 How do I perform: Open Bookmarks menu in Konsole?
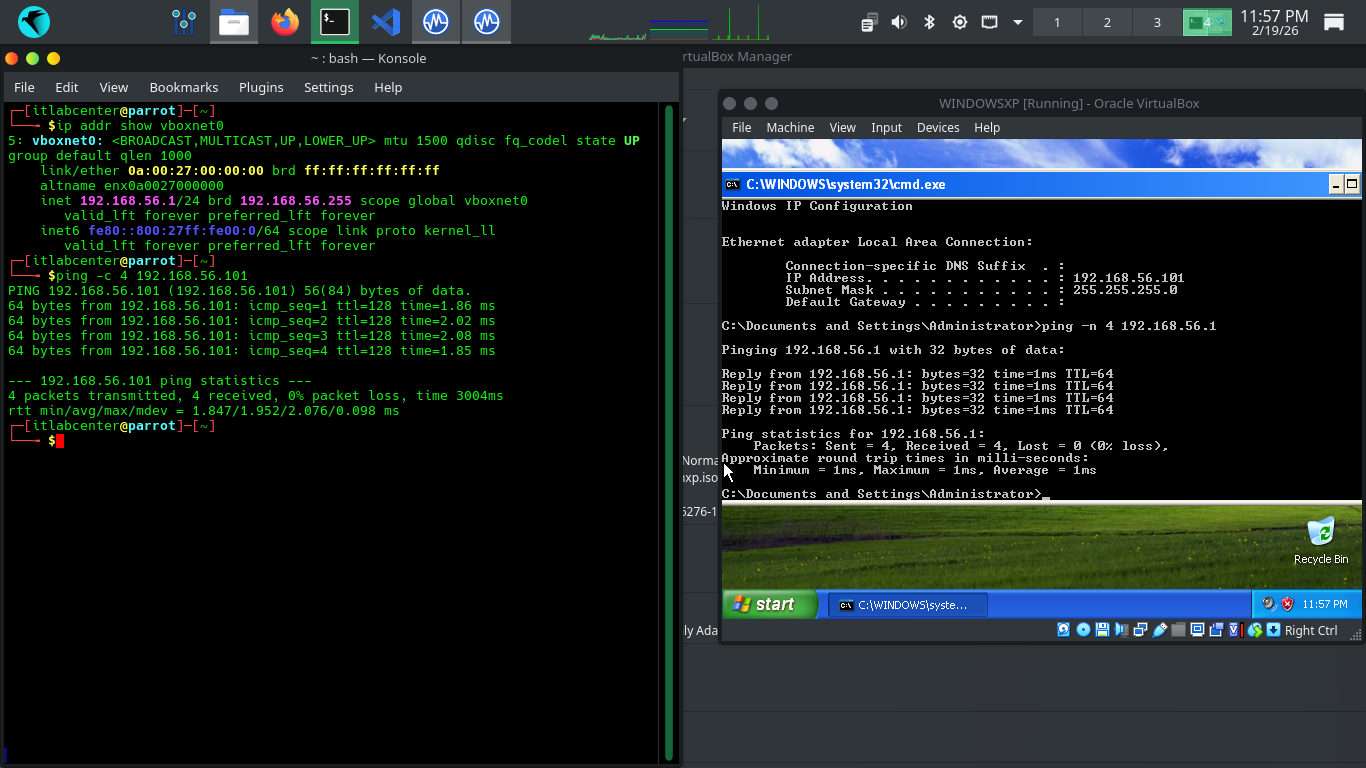[x=183, y=88]
